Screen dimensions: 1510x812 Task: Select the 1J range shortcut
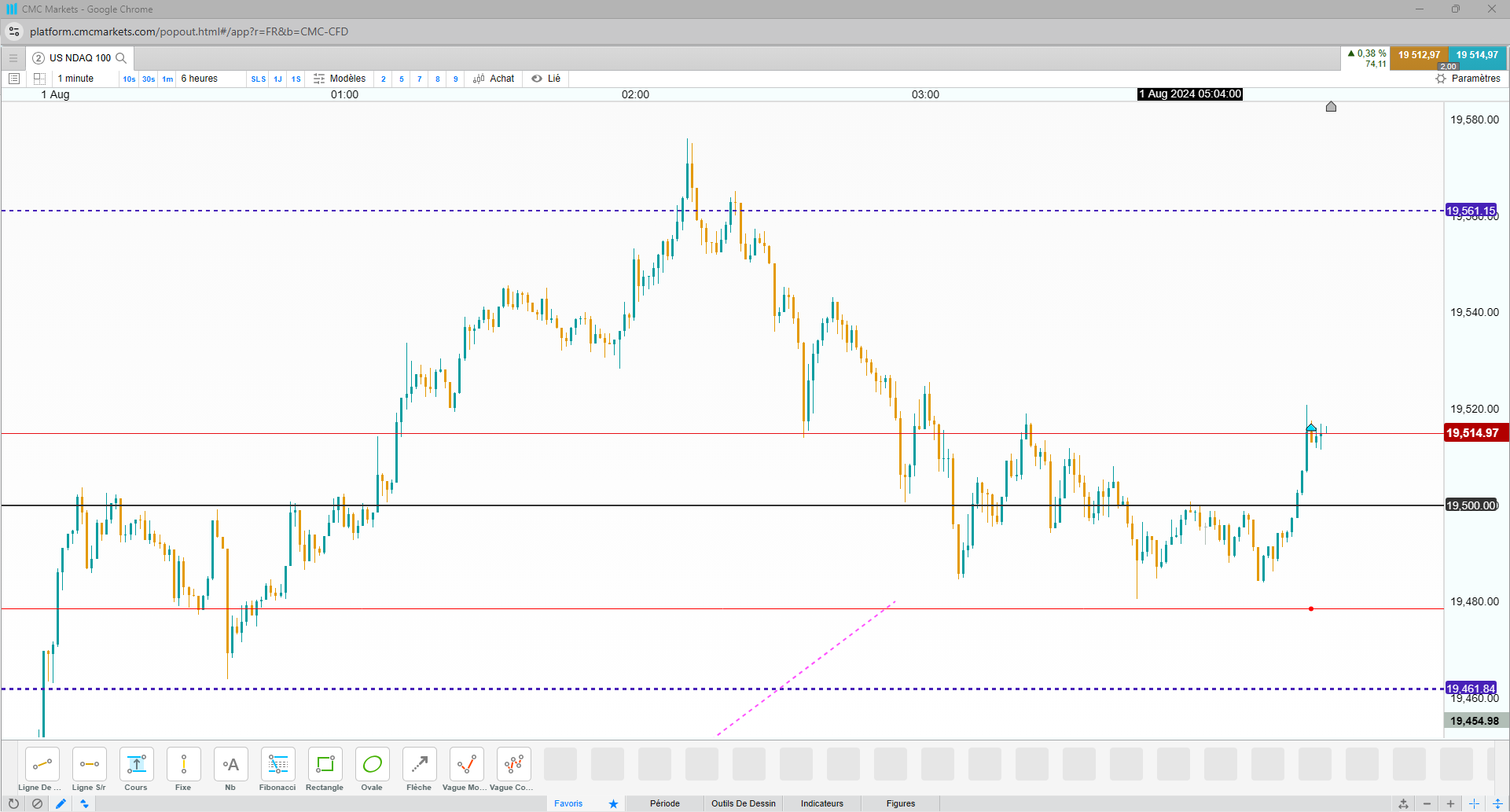(x=277, y=79)
